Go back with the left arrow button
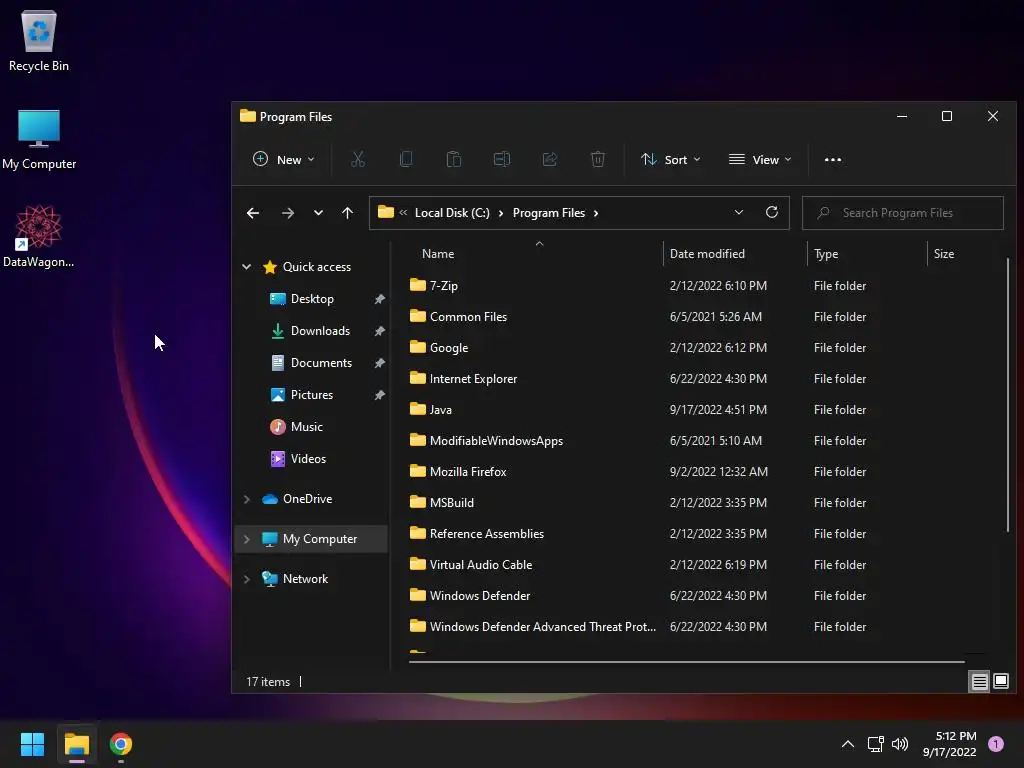Viewport: 1024px width, 768px height. [253, 213]
